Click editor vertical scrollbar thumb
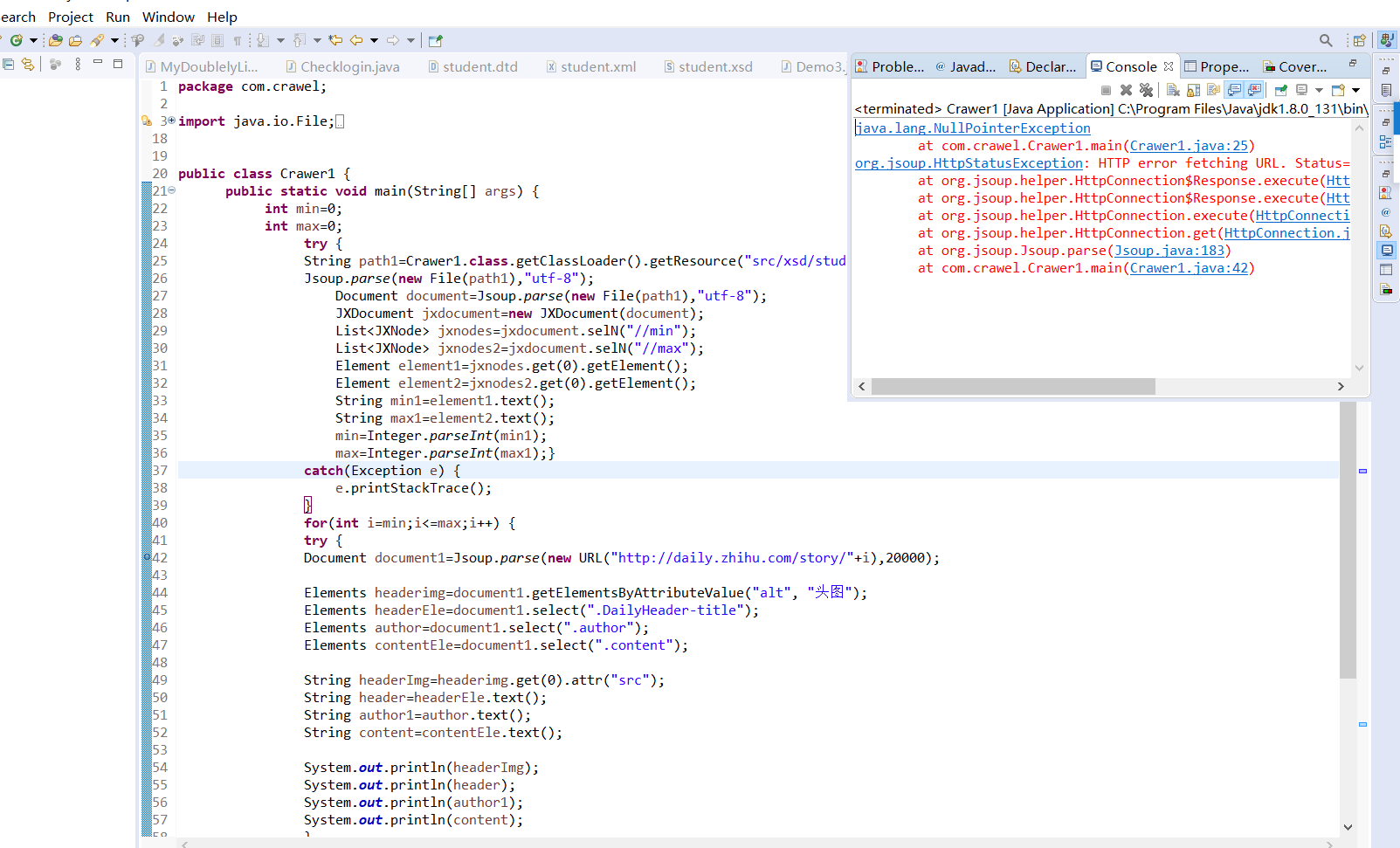This screenshot has height=848, width=1400. pos(1348,540)
